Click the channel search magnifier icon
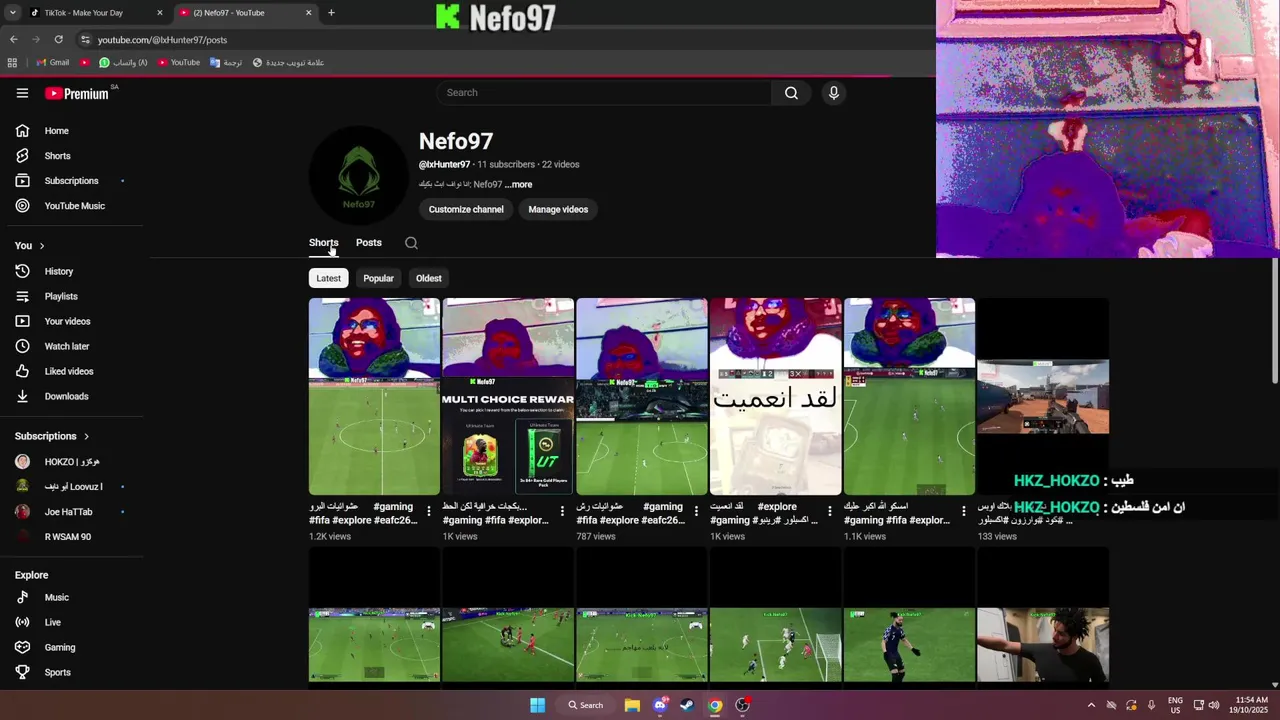This screenshot has height=720, width=1280. [x=411, y=243]
